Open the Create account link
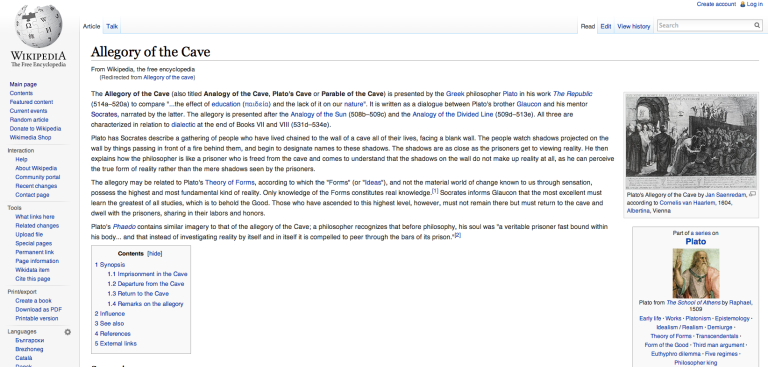 pos(716,4)
